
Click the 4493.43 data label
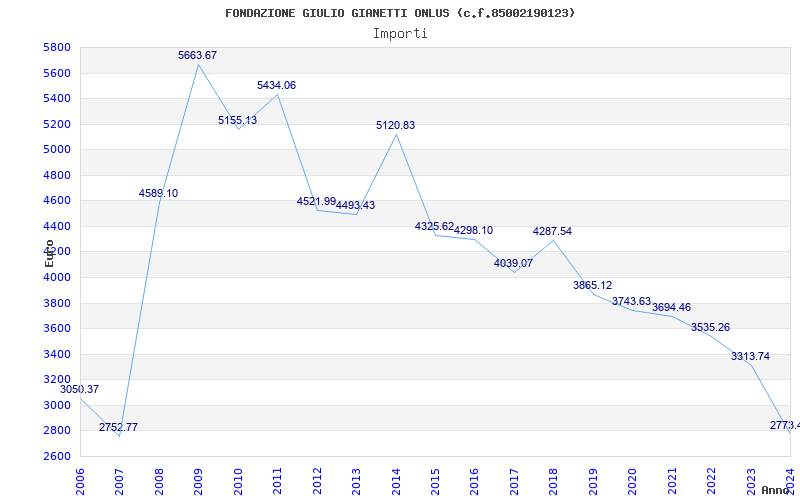(x=356, y=205)
